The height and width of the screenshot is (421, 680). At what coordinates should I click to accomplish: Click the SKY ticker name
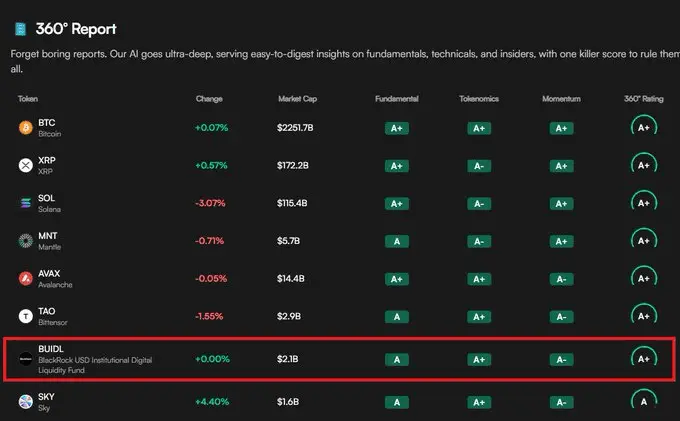46,397
